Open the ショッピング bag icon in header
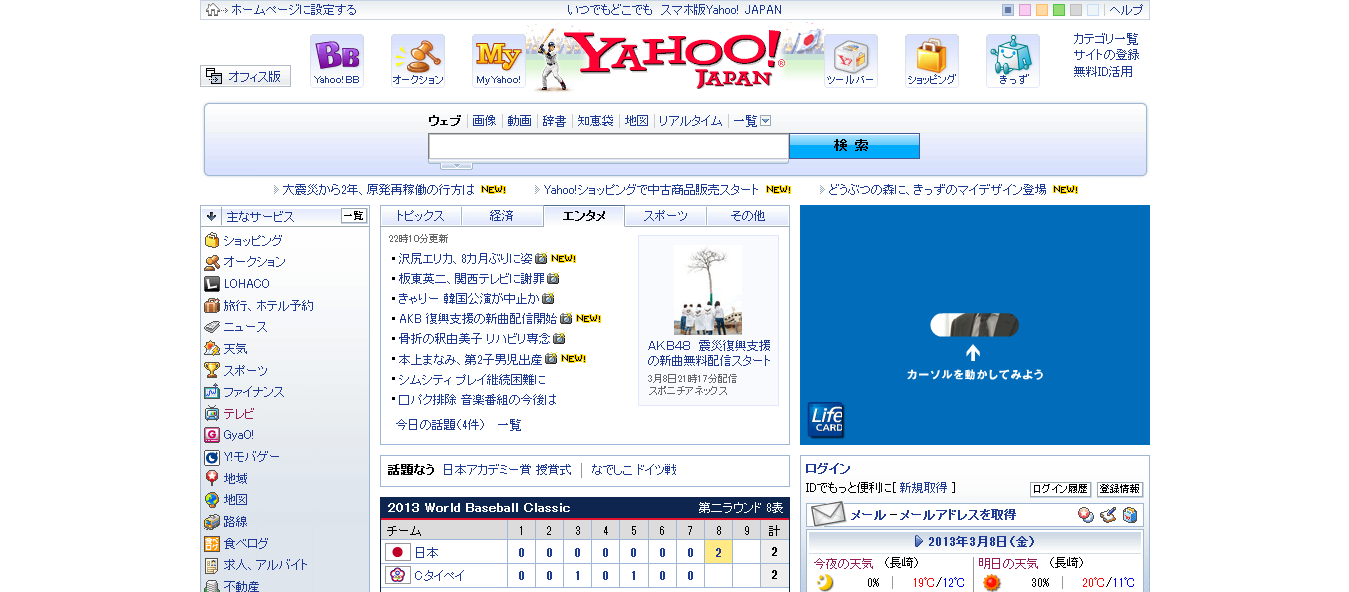This screenshot has height=592, width=1349. (x=931, y=61)
